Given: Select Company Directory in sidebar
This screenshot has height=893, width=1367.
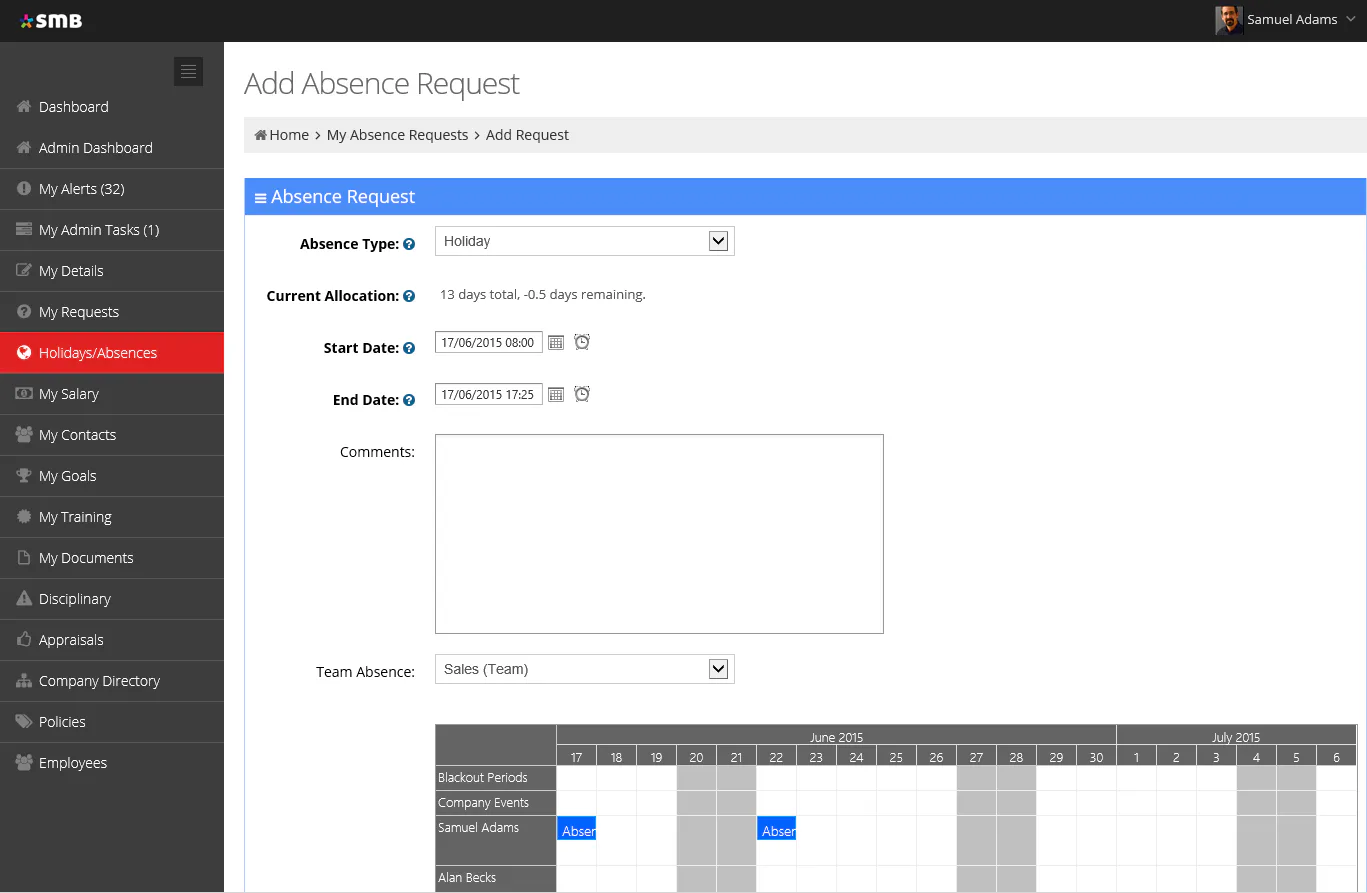Looking at the screenshot, I should [99, 681].
